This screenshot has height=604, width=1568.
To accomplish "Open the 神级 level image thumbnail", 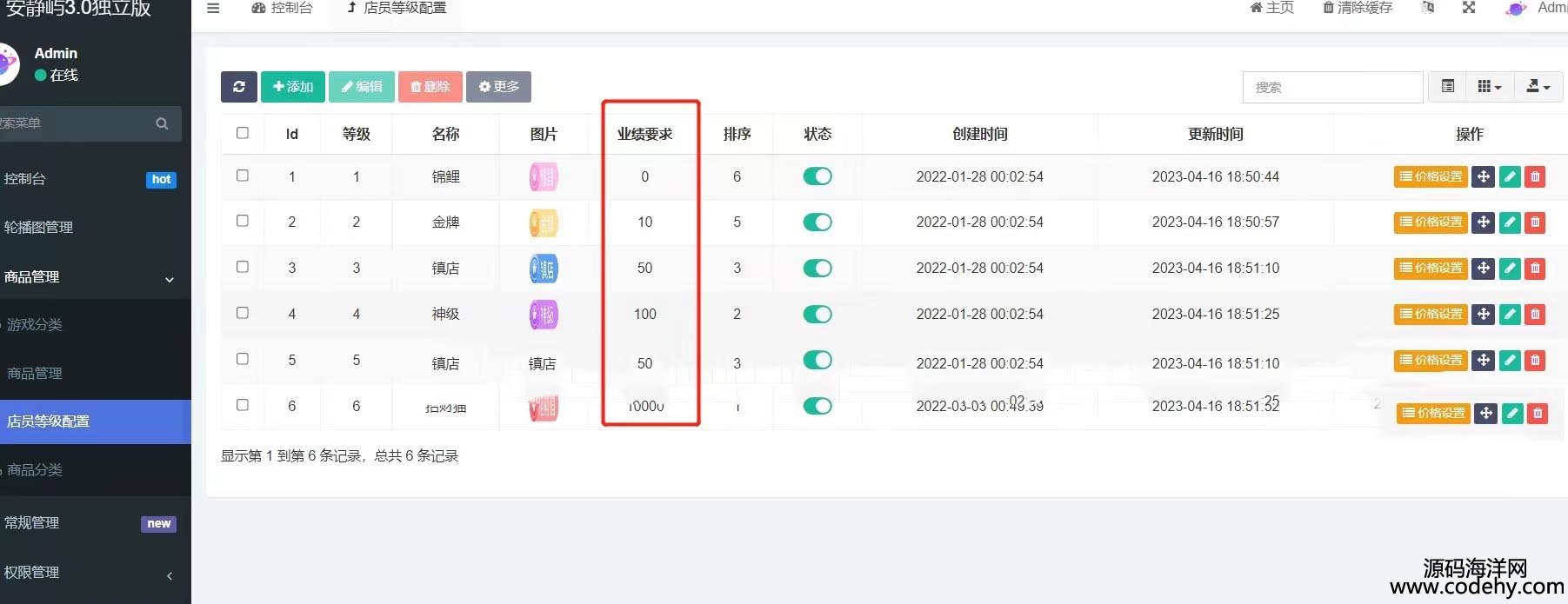I will [544, 314].
